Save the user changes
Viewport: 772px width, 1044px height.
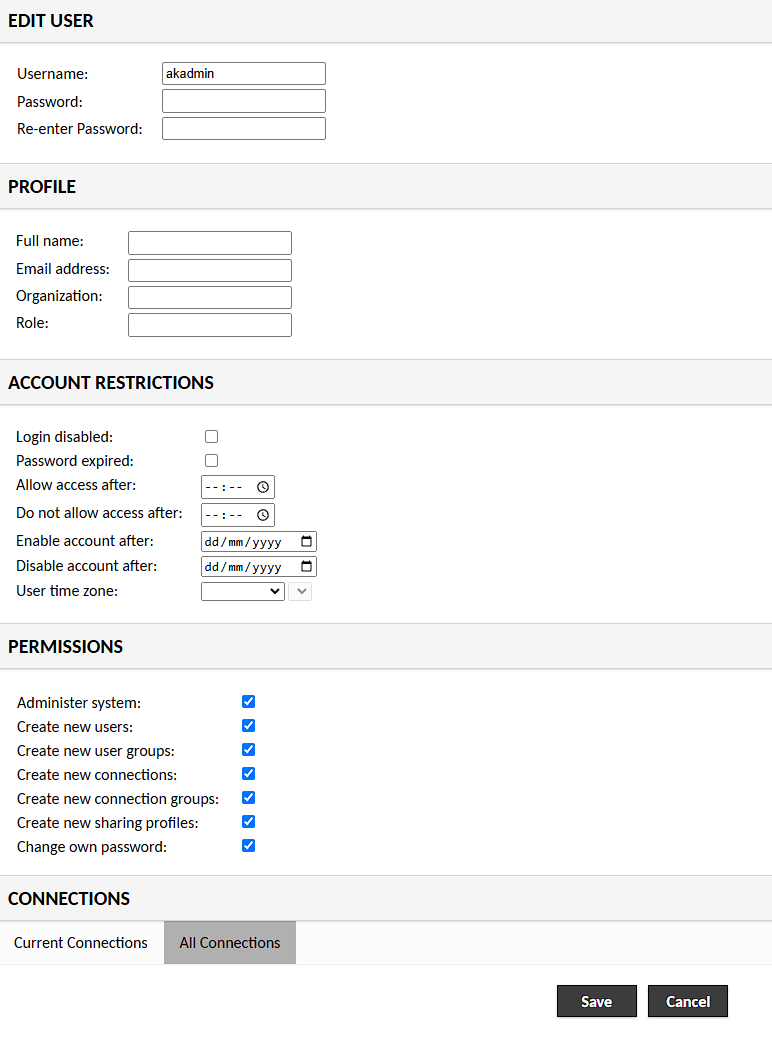point(597,1001)
